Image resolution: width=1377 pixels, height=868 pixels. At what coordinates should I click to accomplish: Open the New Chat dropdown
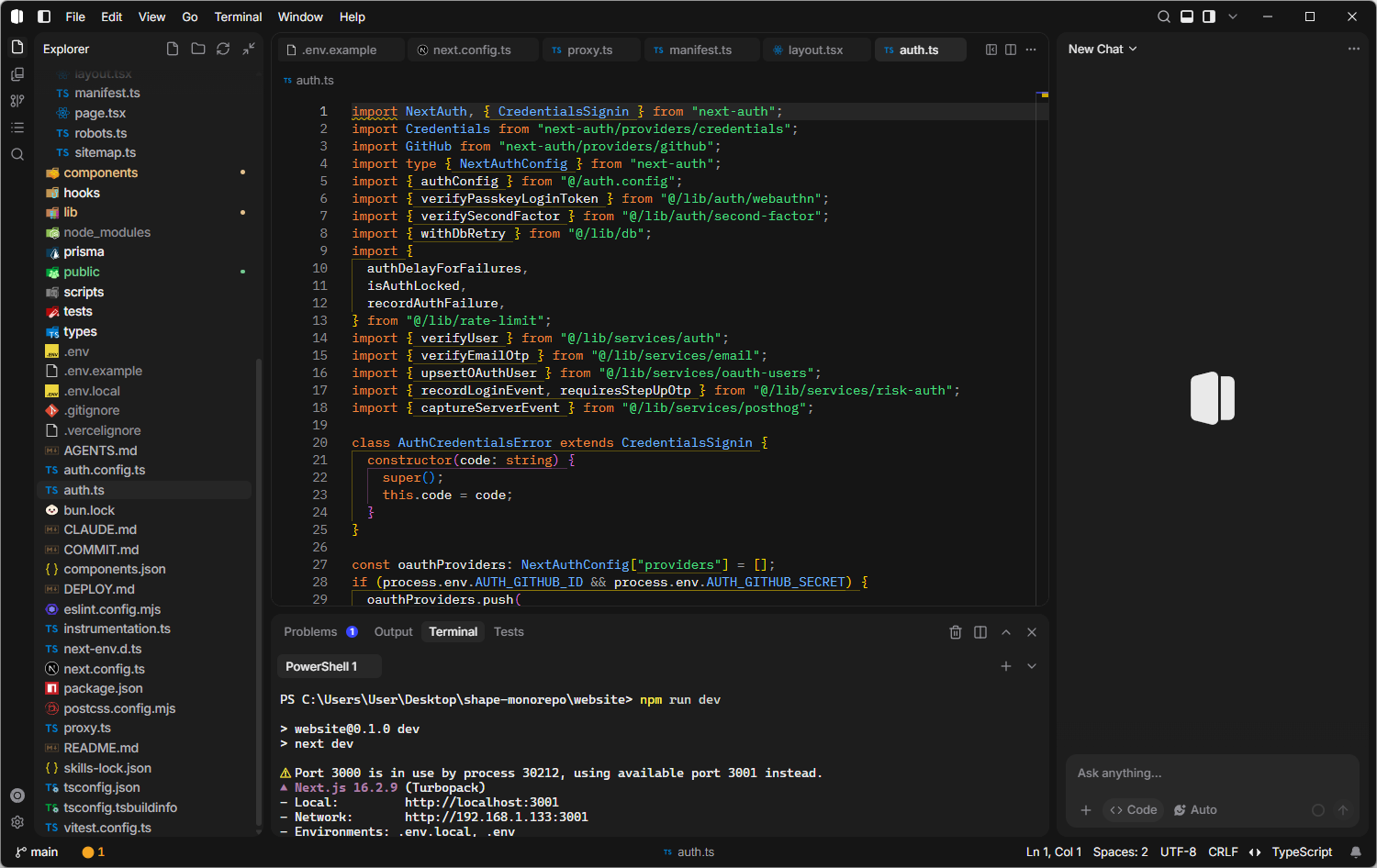1103,49
